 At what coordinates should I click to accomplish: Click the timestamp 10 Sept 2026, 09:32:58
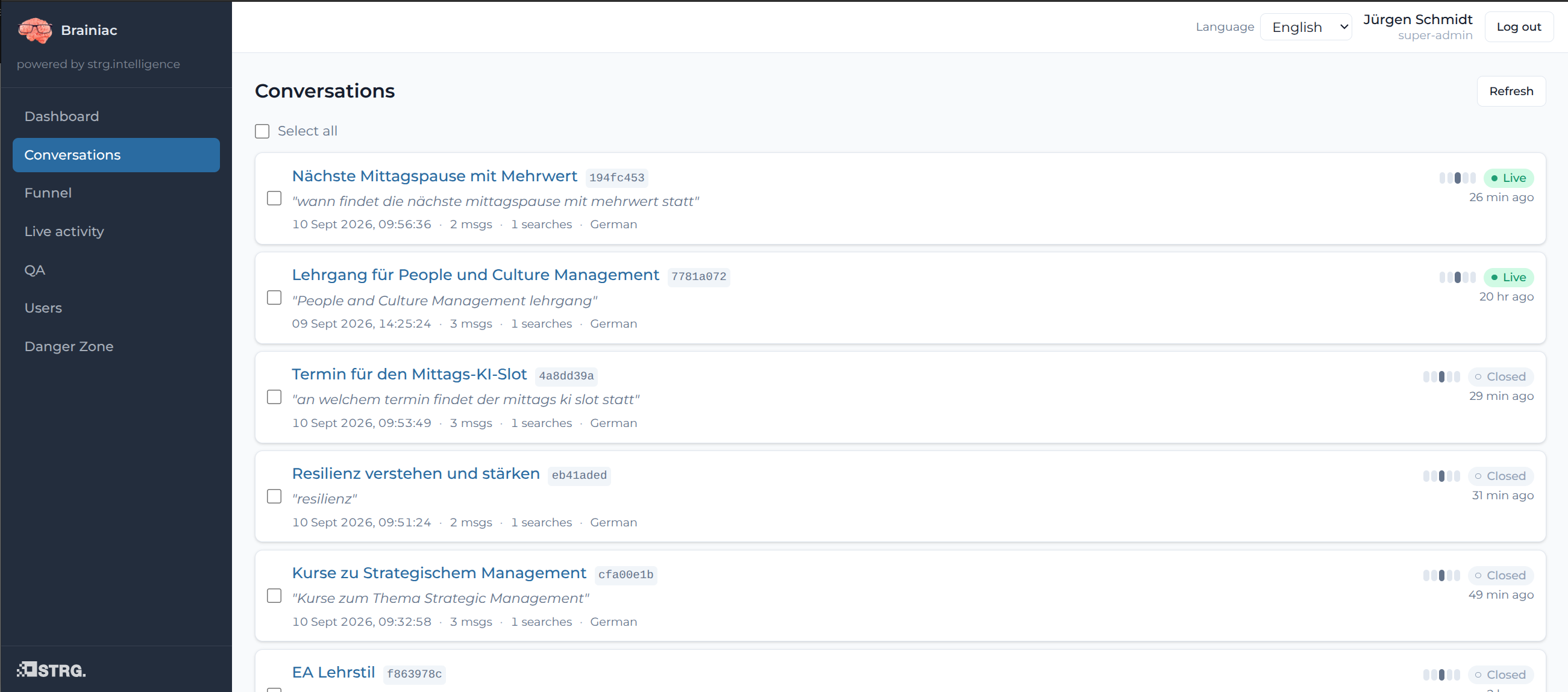click(x=362, y=622)
